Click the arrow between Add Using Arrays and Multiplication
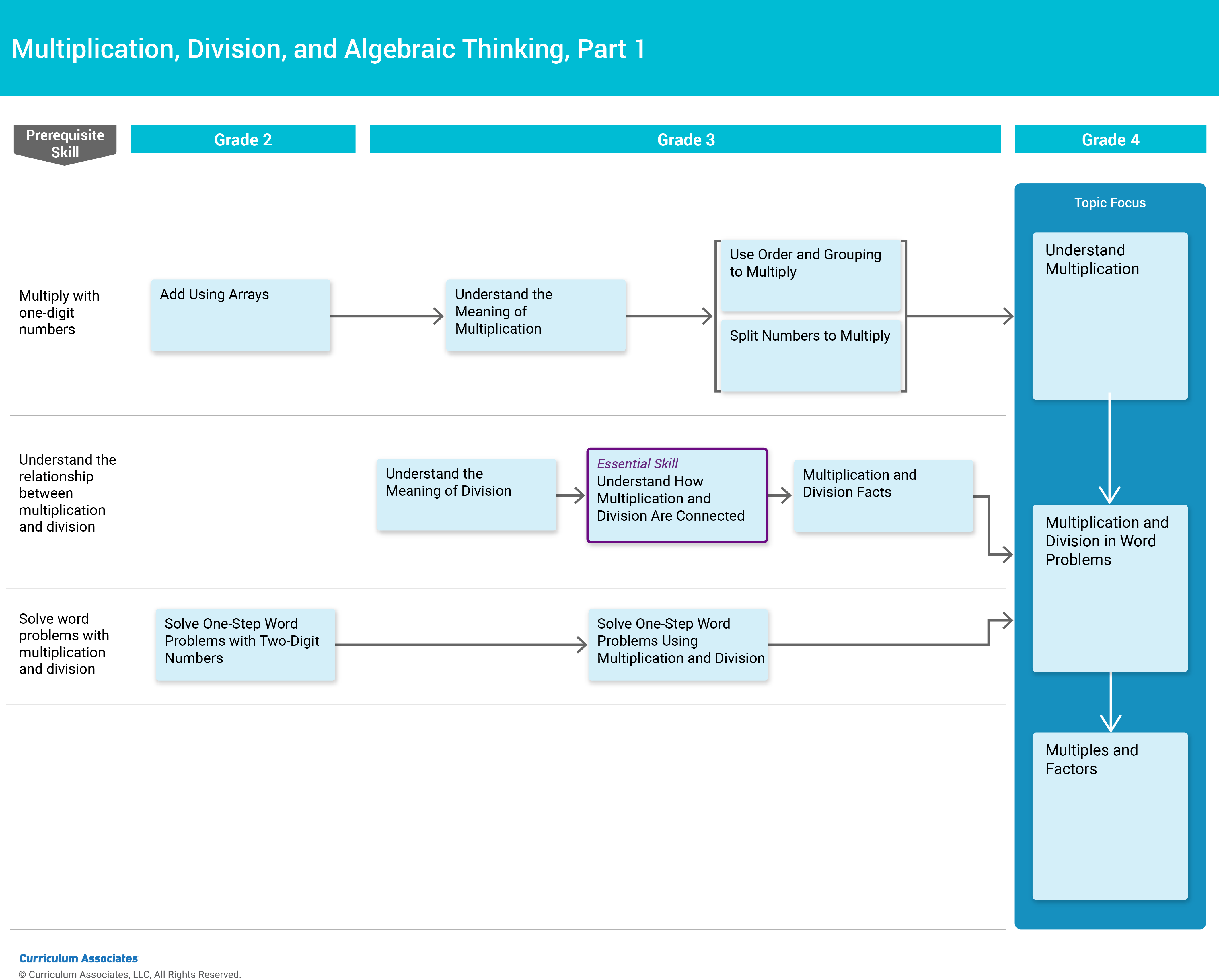 click(387, 316)
